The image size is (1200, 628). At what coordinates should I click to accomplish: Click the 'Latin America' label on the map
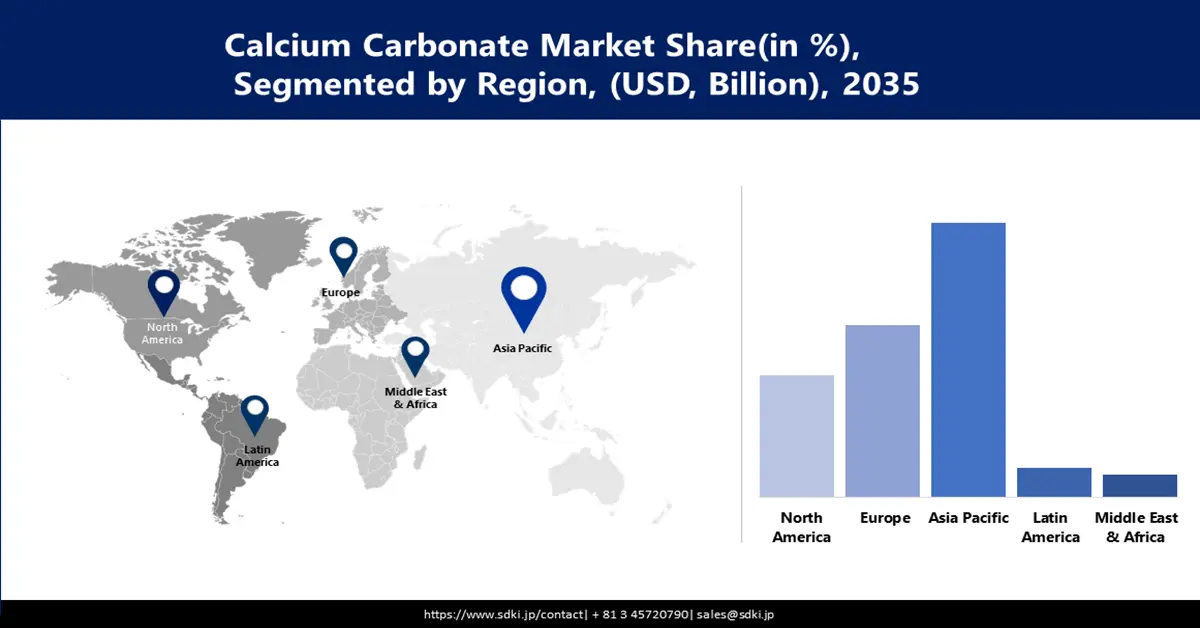pos(257,456)
